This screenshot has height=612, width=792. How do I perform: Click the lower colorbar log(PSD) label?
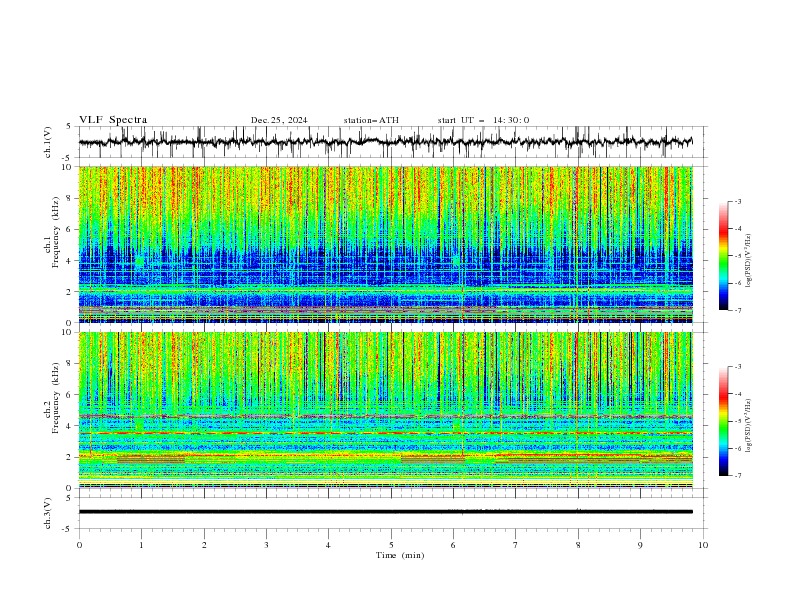748,426
